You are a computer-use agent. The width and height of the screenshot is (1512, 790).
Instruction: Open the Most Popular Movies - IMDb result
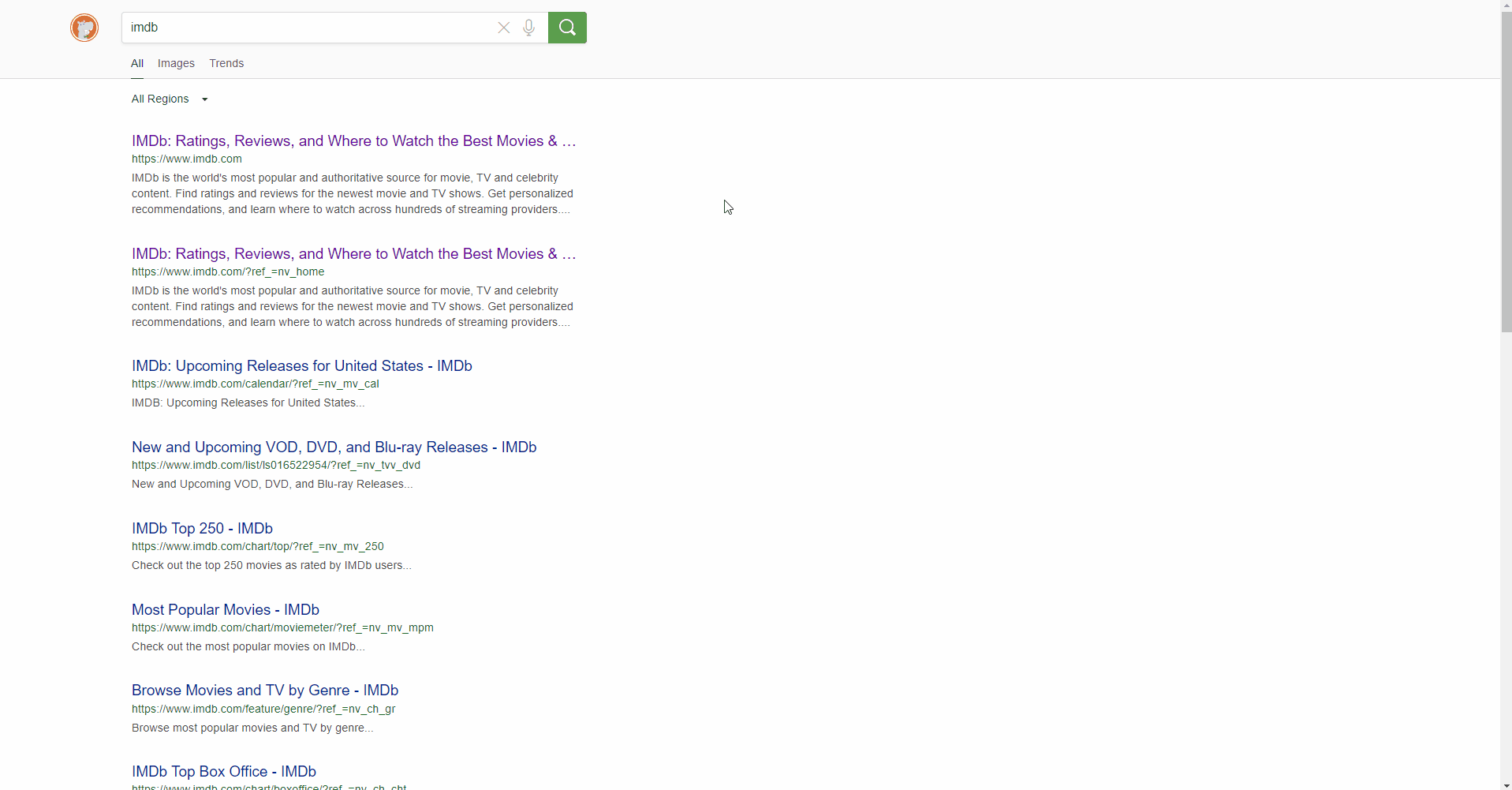[226, 610]
